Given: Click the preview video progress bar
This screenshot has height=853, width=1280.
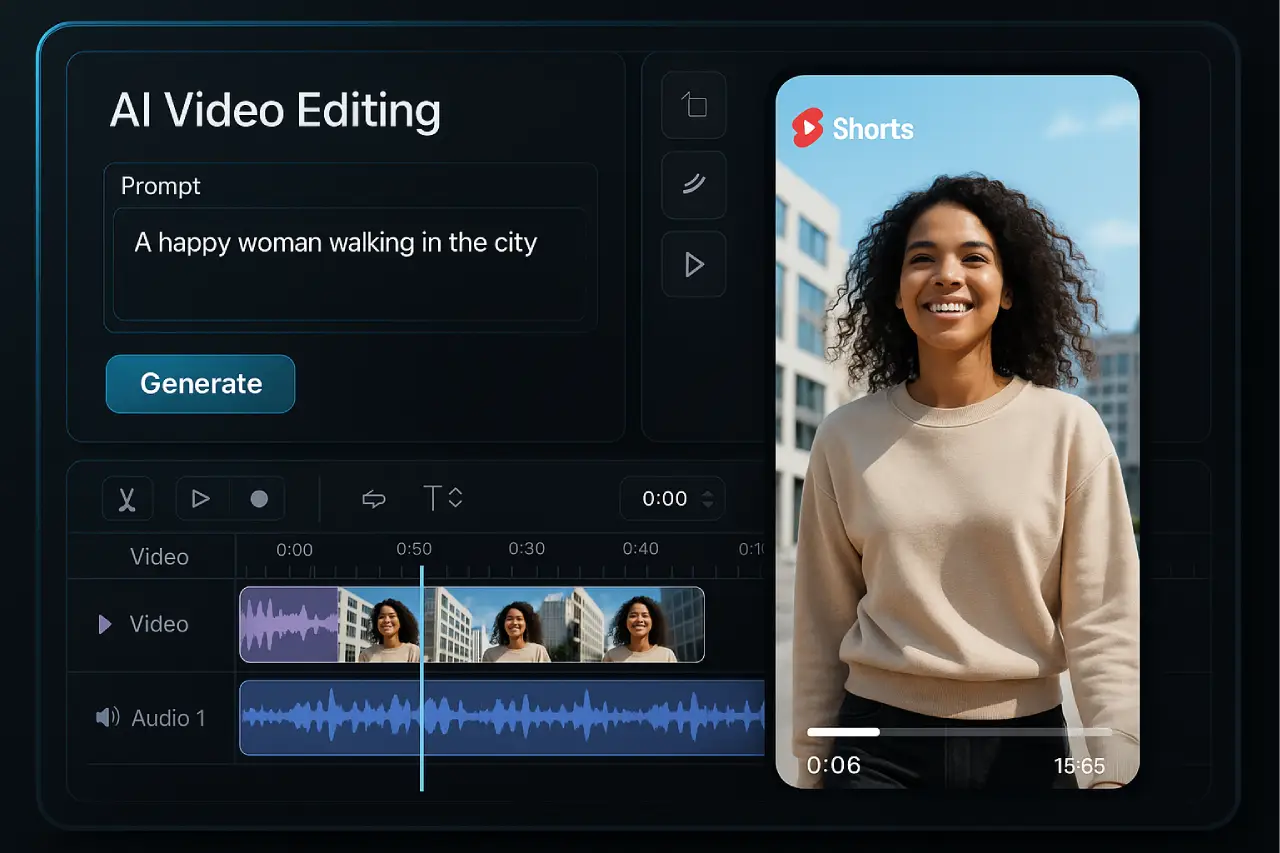Looking at the screenshot, I should (x=958, y=732).
